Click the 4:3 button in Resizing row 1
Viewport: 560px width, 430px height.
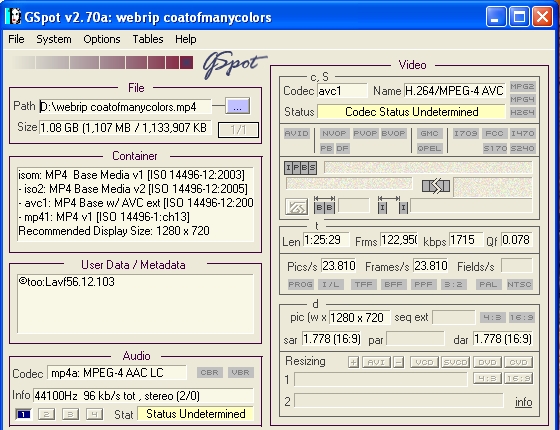(487, 378)
